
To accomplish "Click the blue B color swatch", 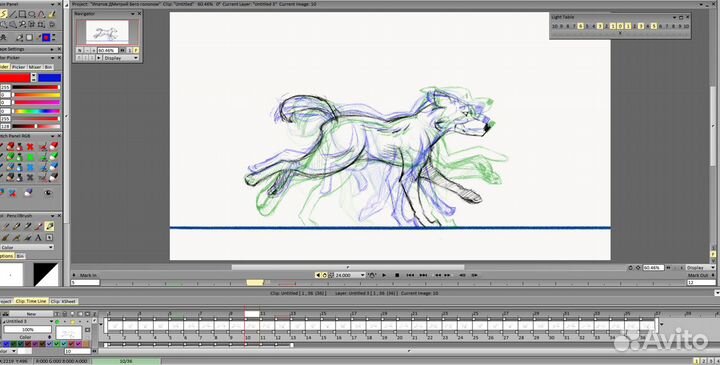I will tap(50, 78).
